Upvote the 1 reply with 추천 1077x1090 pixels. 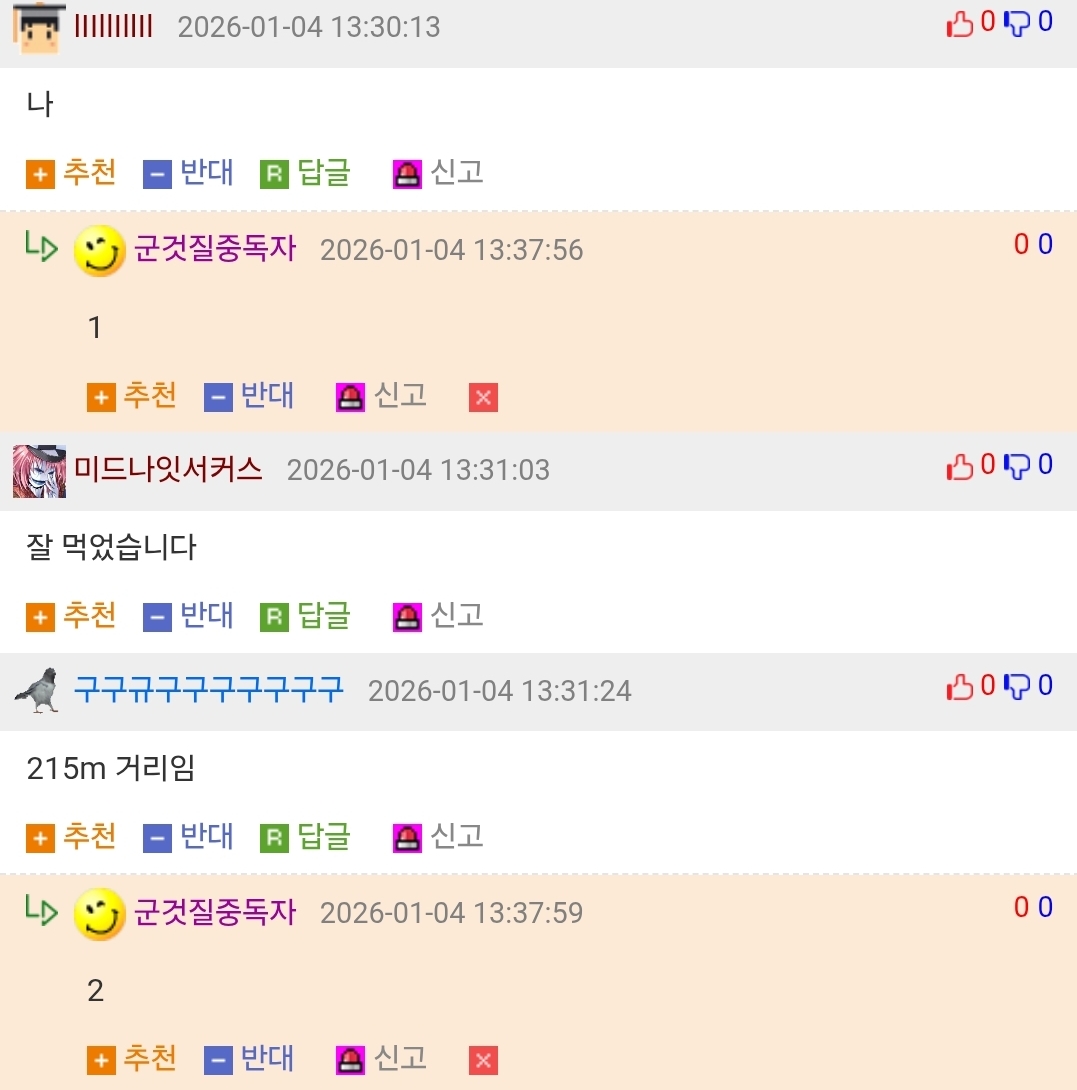coord(131,396)
